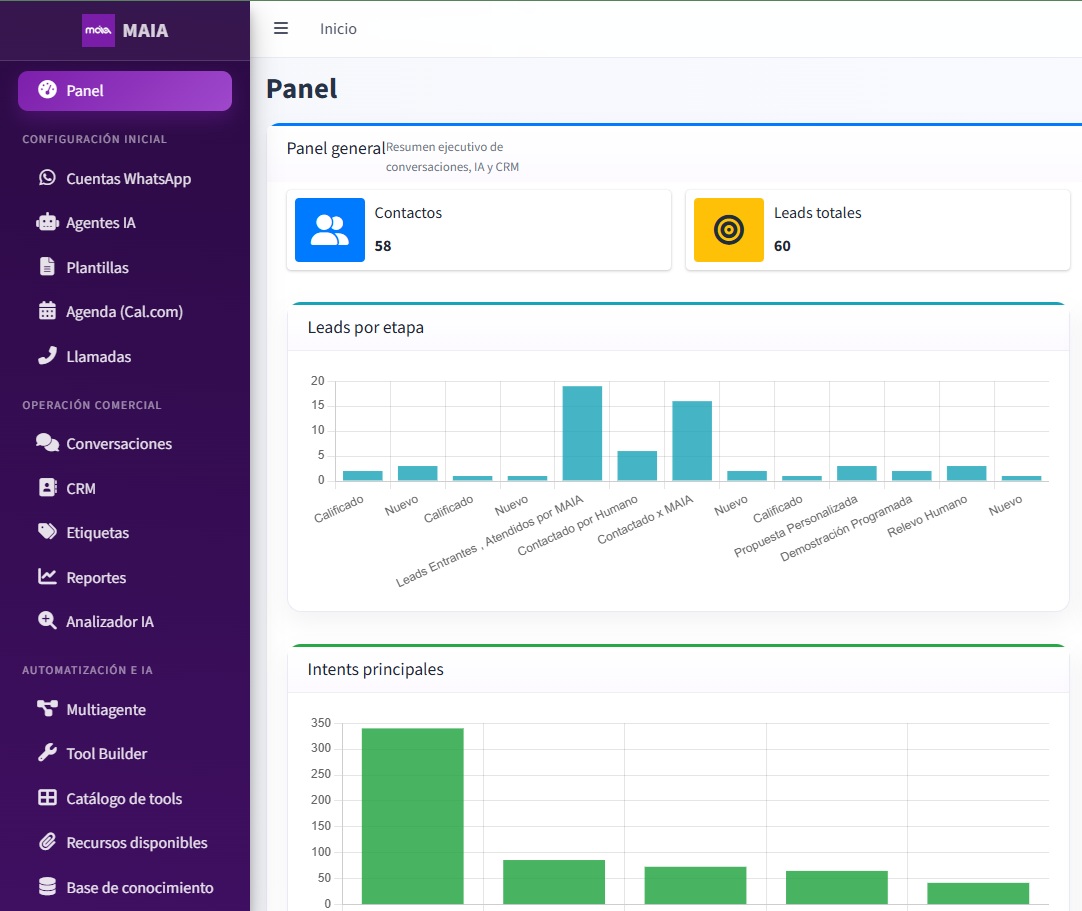Click the contact count '58'

[383, 246]
